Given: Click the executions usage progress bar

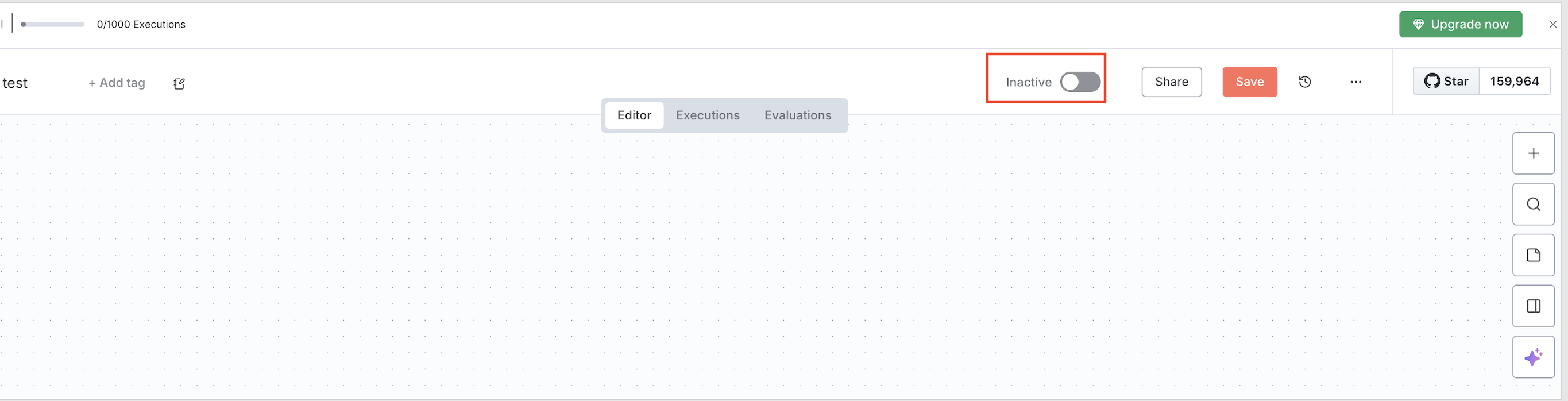Looking at the screenshot, I should tap(52, 24).
